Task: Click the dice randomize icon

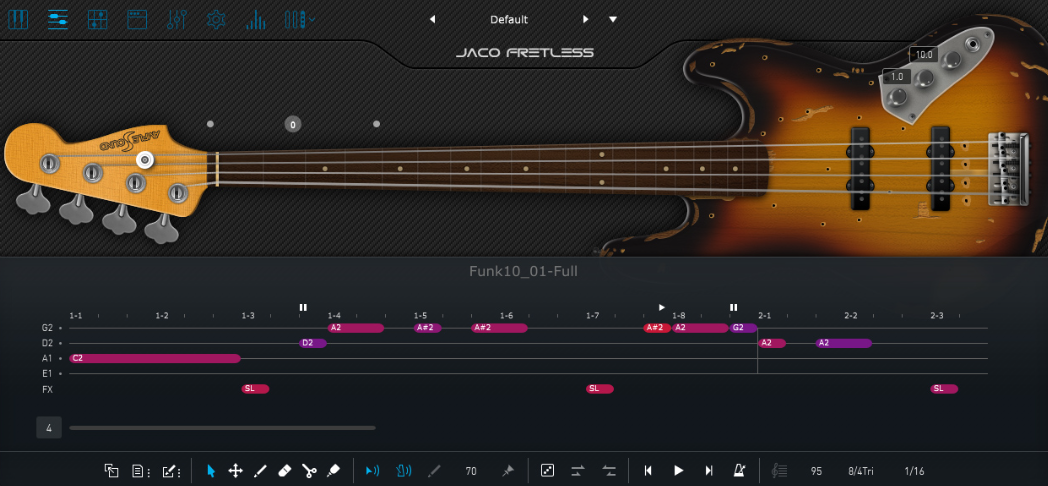Action: (x=547, y=471)
